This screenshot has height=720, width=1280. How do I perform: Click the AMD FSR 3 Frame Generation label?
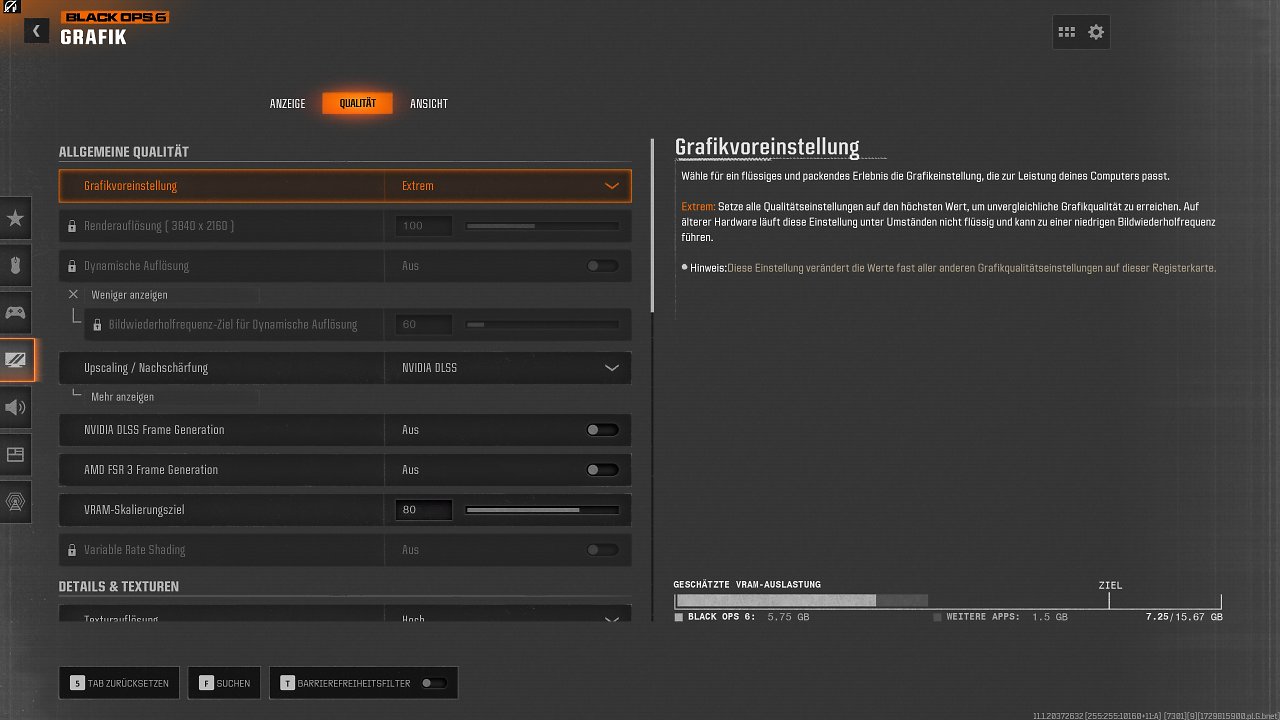(151, 470)
